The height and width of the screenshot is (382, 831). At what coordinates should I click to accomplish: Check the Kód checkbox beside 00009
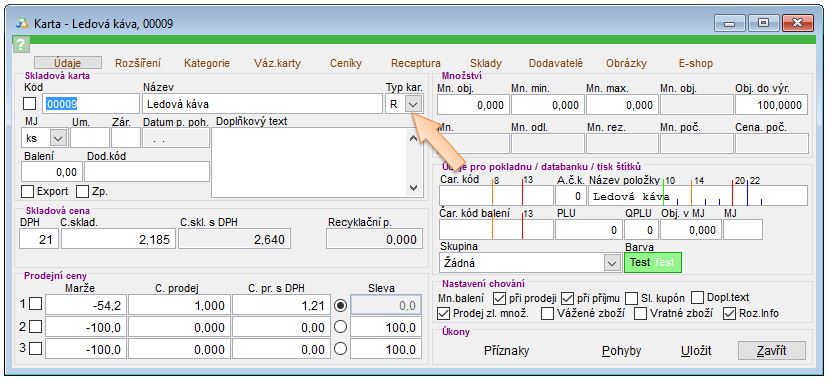30,104
